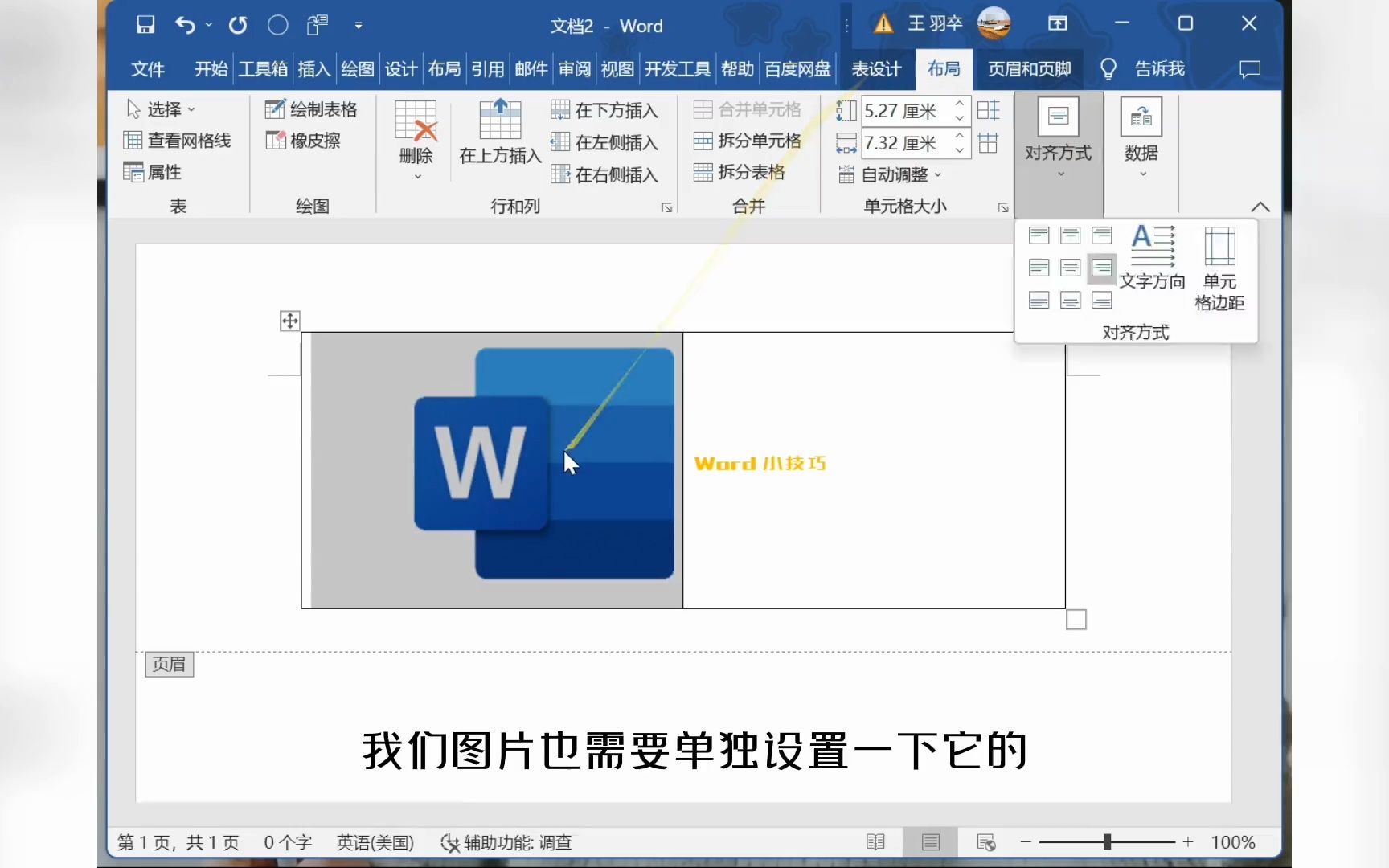Open 单元格边距 cell margins
Image resolution: width=1389 pixels, height=868 pixels.
click(1219, 268)
